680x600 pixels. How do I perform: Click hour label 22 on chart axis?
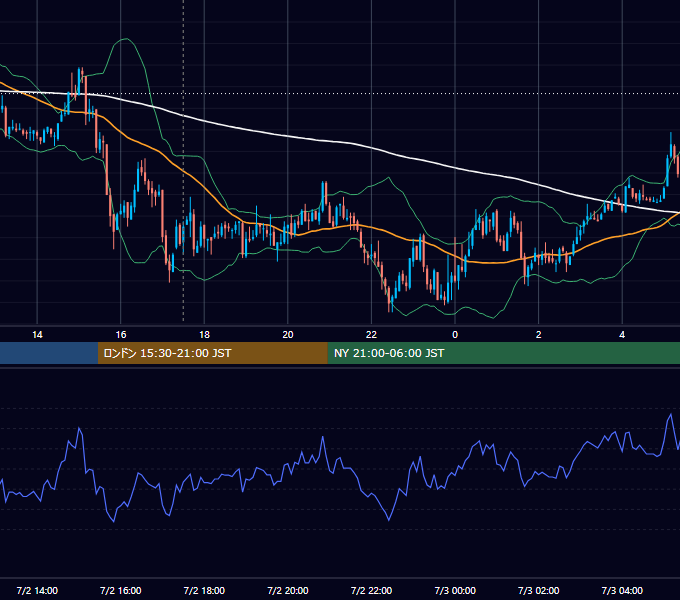371,335
